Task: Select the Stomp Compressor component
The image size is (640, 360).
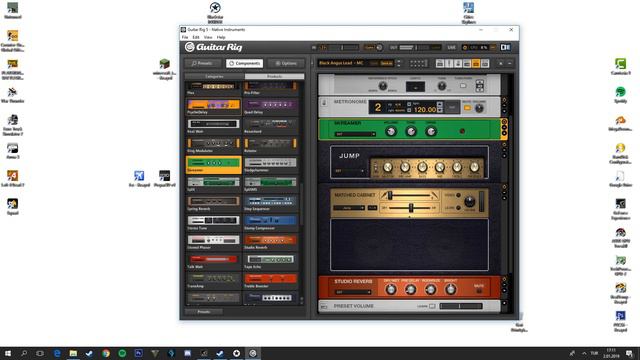Action: (x=270, y=222)
